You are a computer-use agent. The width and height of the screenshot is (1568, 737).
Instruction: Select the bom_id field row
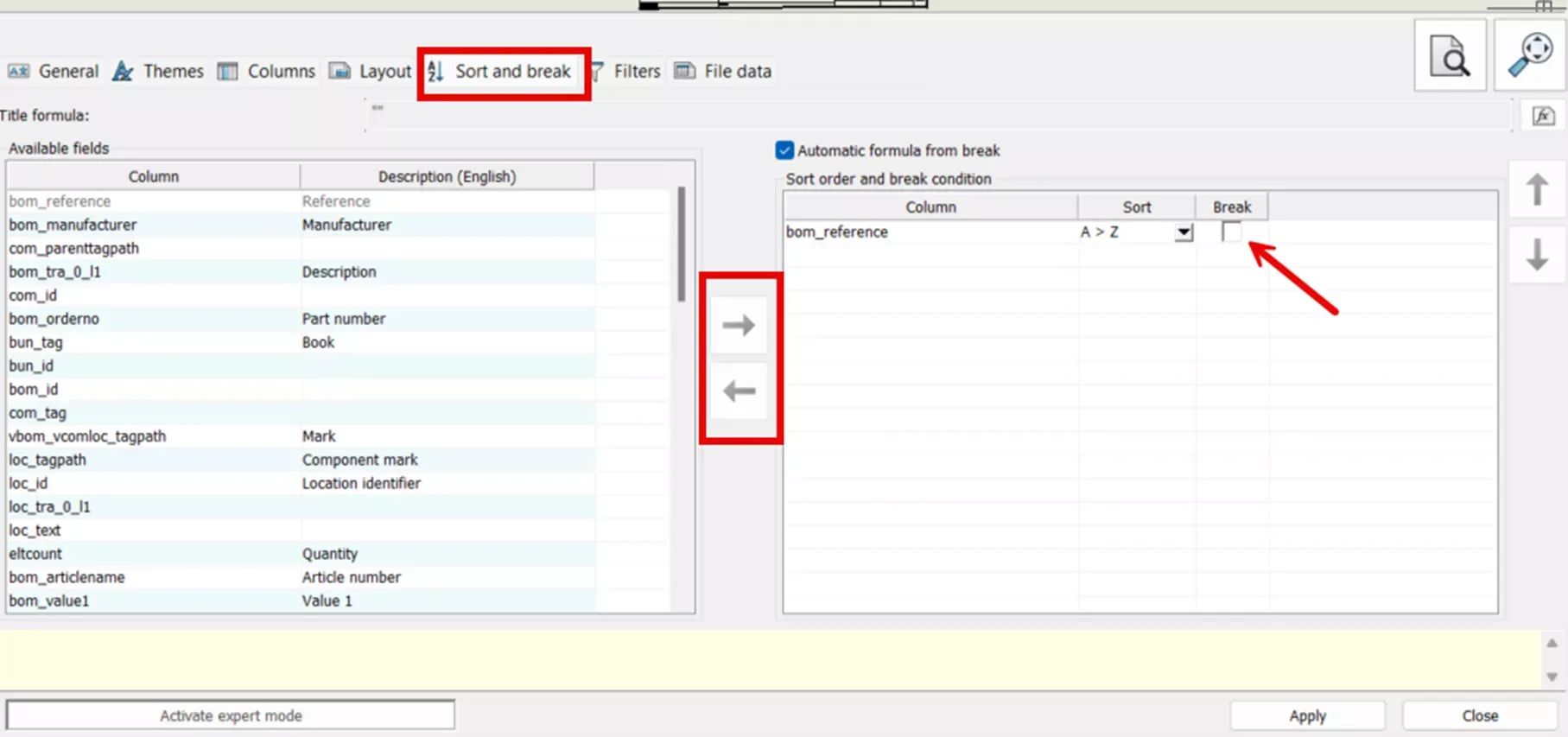tap(301, 389)
